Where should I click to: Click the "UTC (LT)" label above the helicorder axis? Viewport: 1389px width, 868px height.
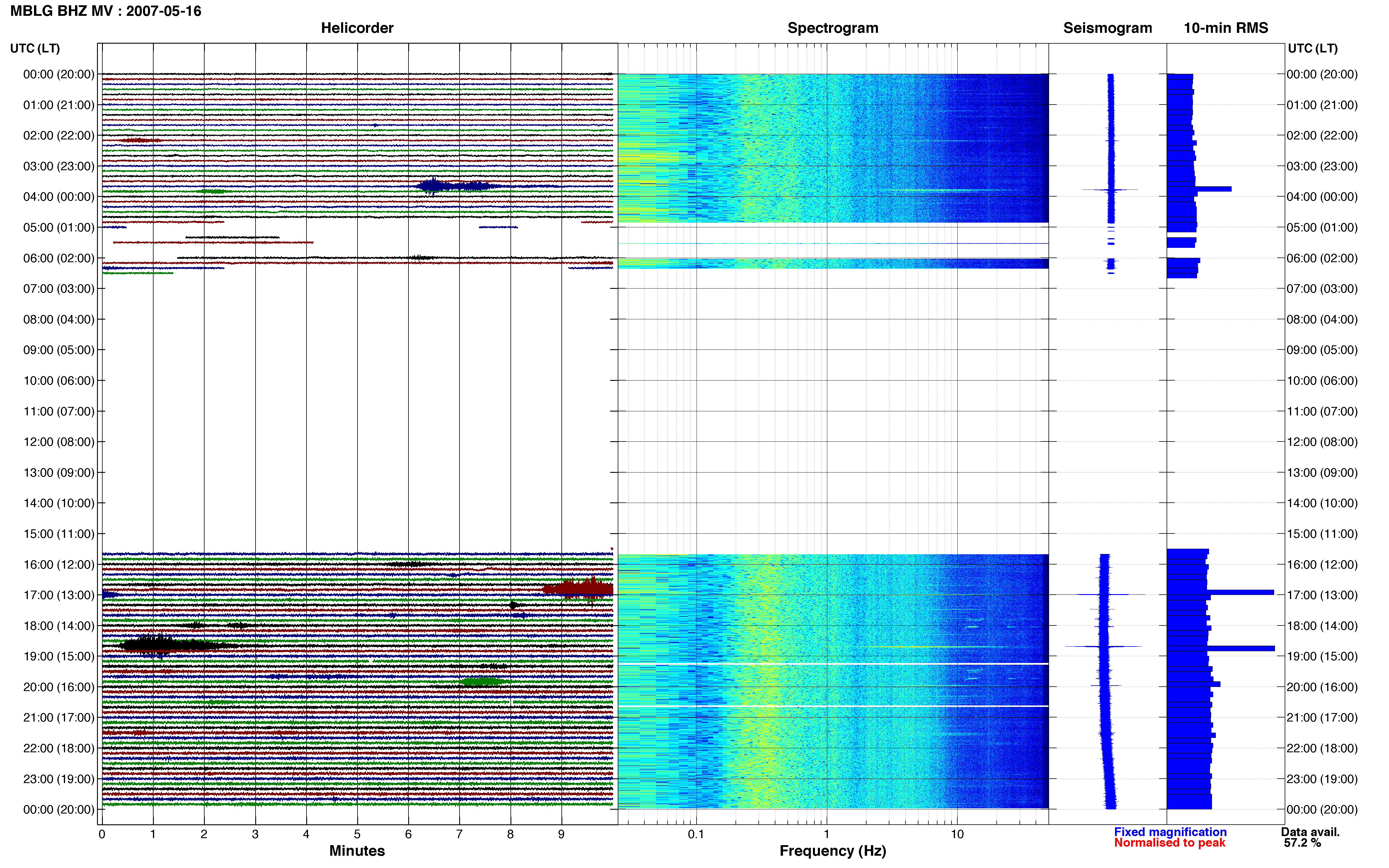coord(35,48)
